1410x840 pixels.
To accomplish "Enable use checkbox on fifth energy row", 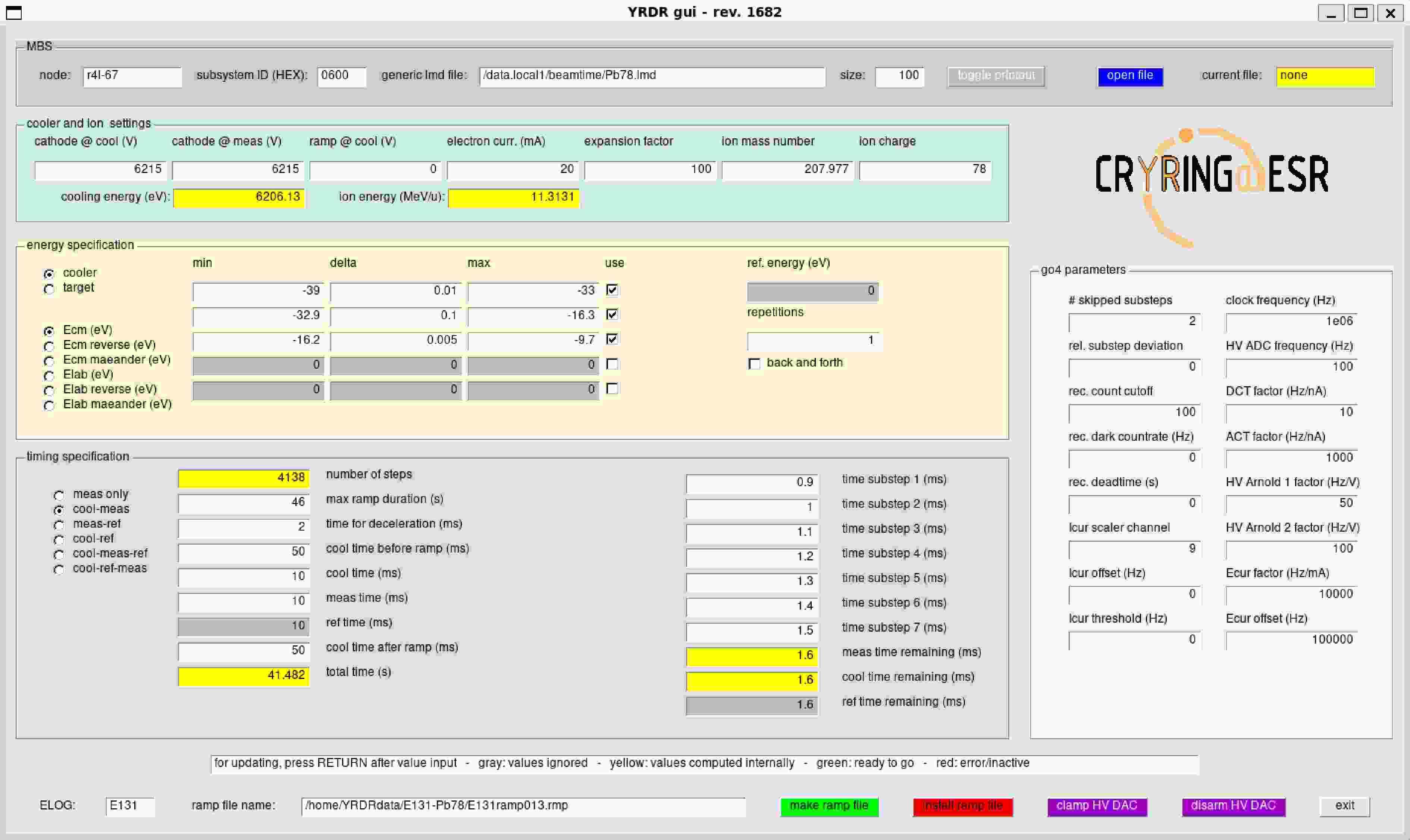I will 612,388.
